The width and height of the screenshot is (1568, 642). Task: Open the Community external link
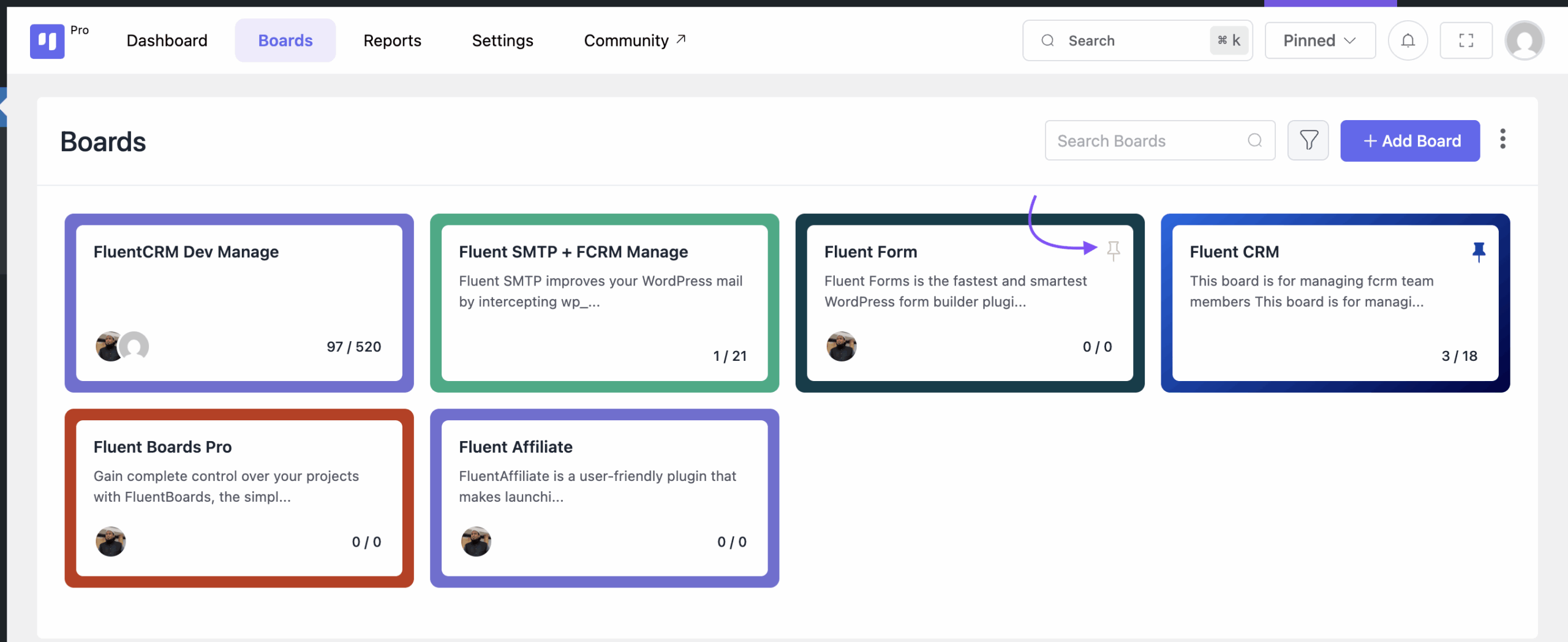(635, 40)
